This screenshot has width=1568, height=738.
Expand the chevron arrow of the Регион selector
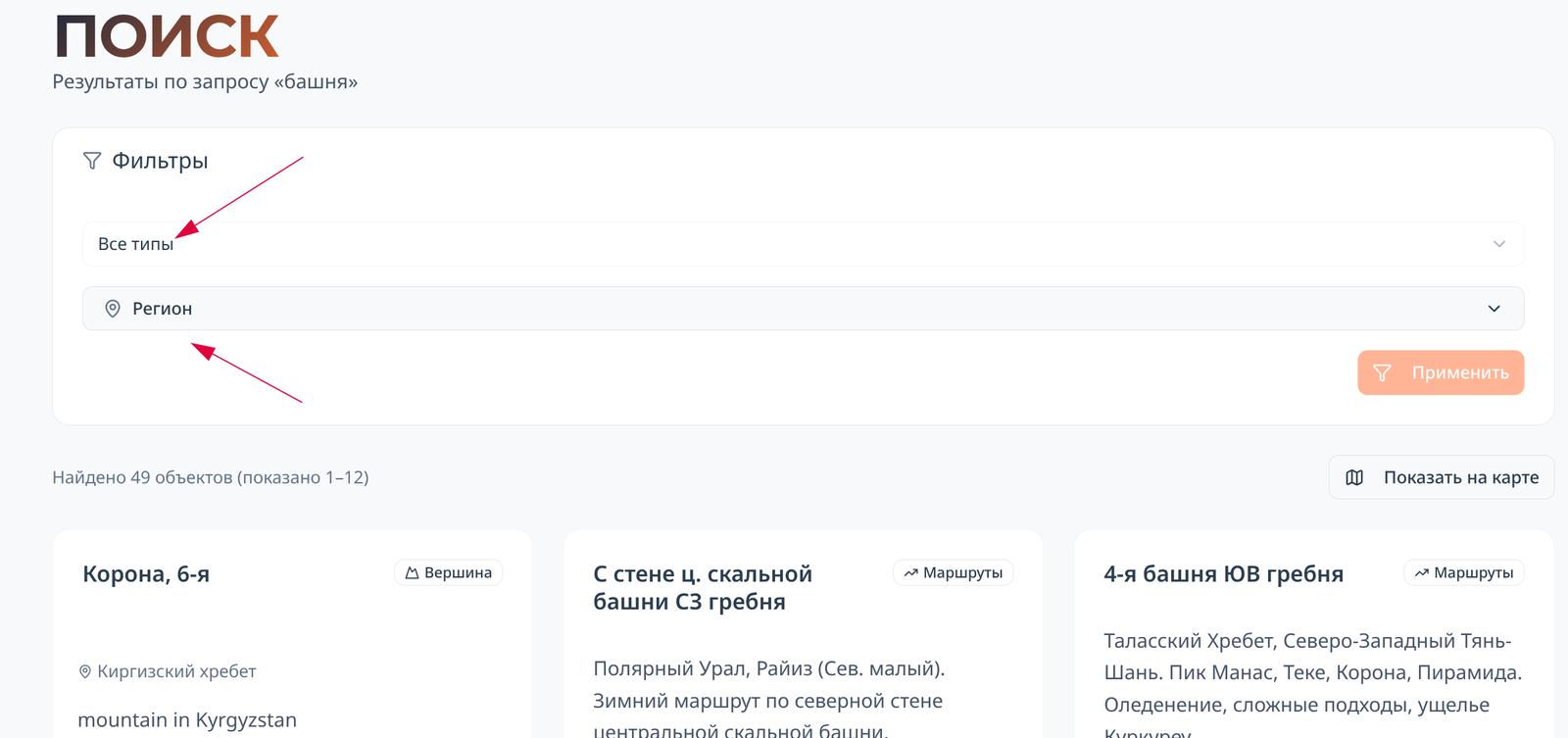[x=1494, y=309]
